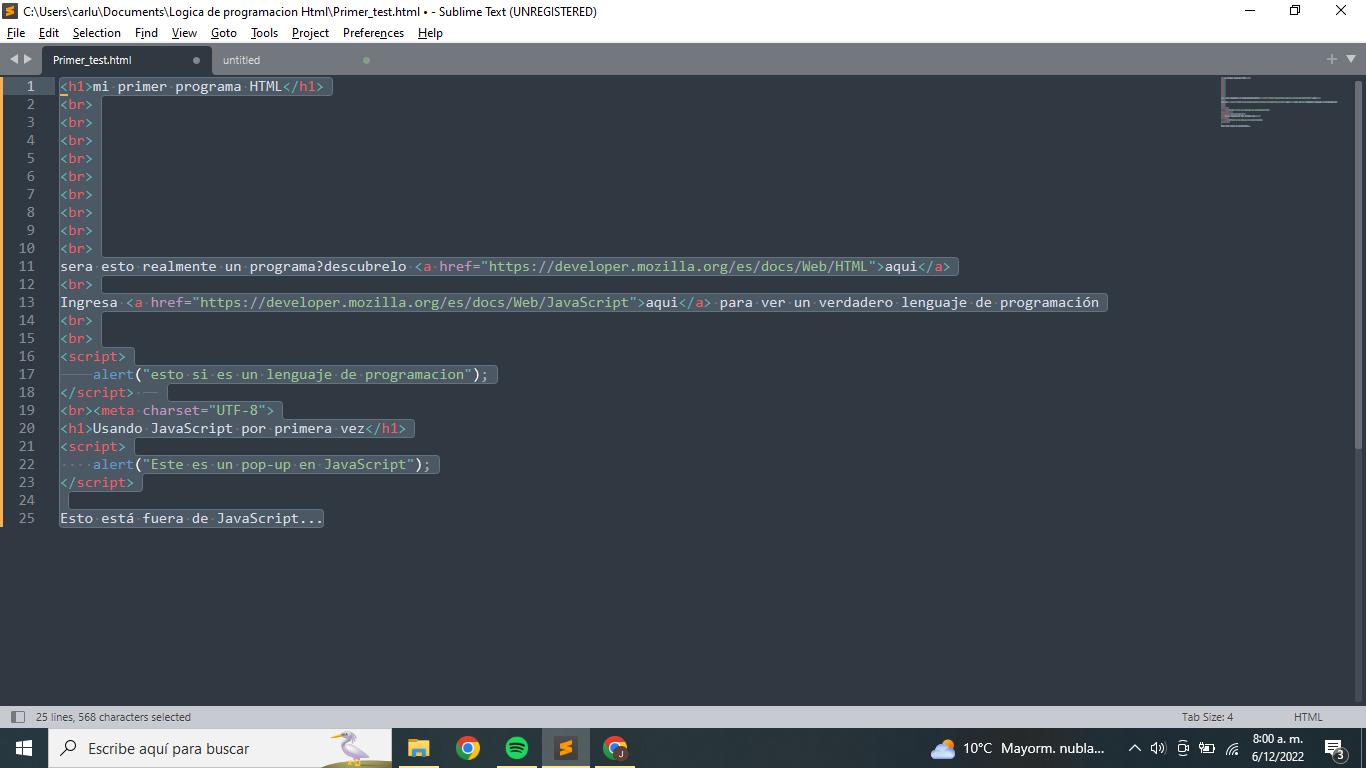
Task: Click the opening script tag on line 16
Action: click(93, 356)
